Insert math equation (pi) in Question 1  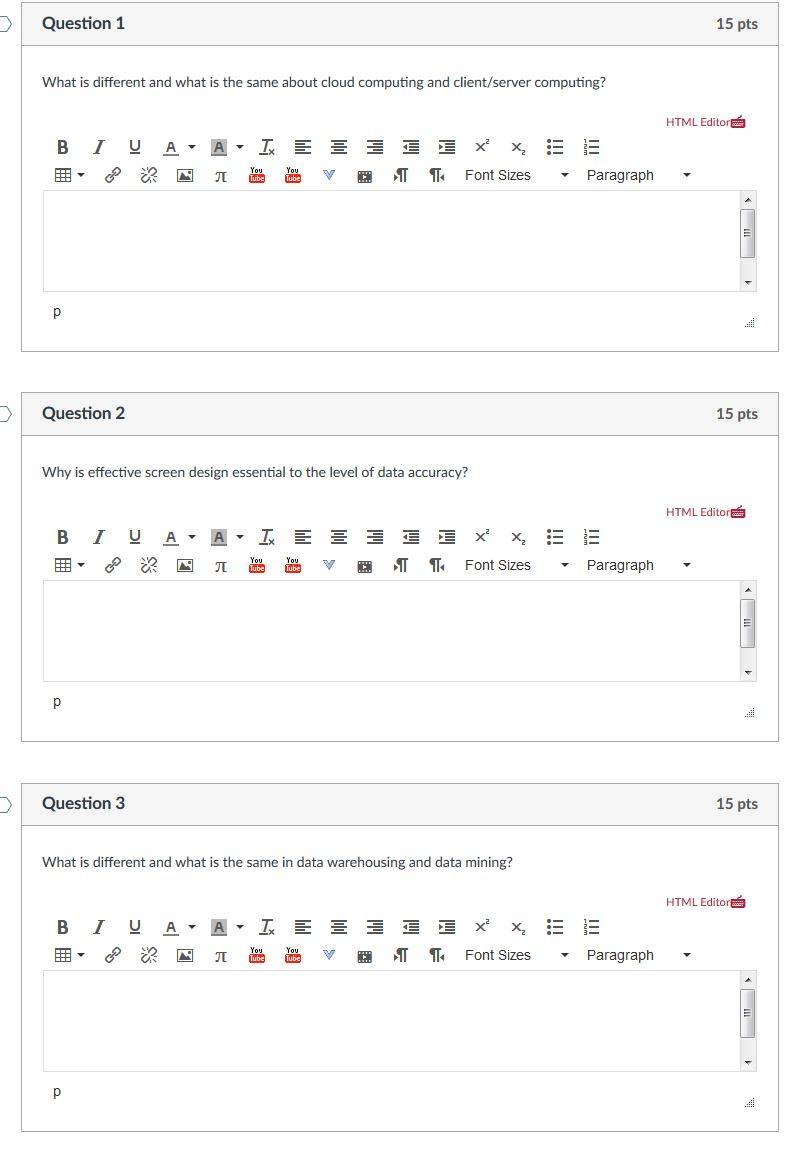pos(221,176)
